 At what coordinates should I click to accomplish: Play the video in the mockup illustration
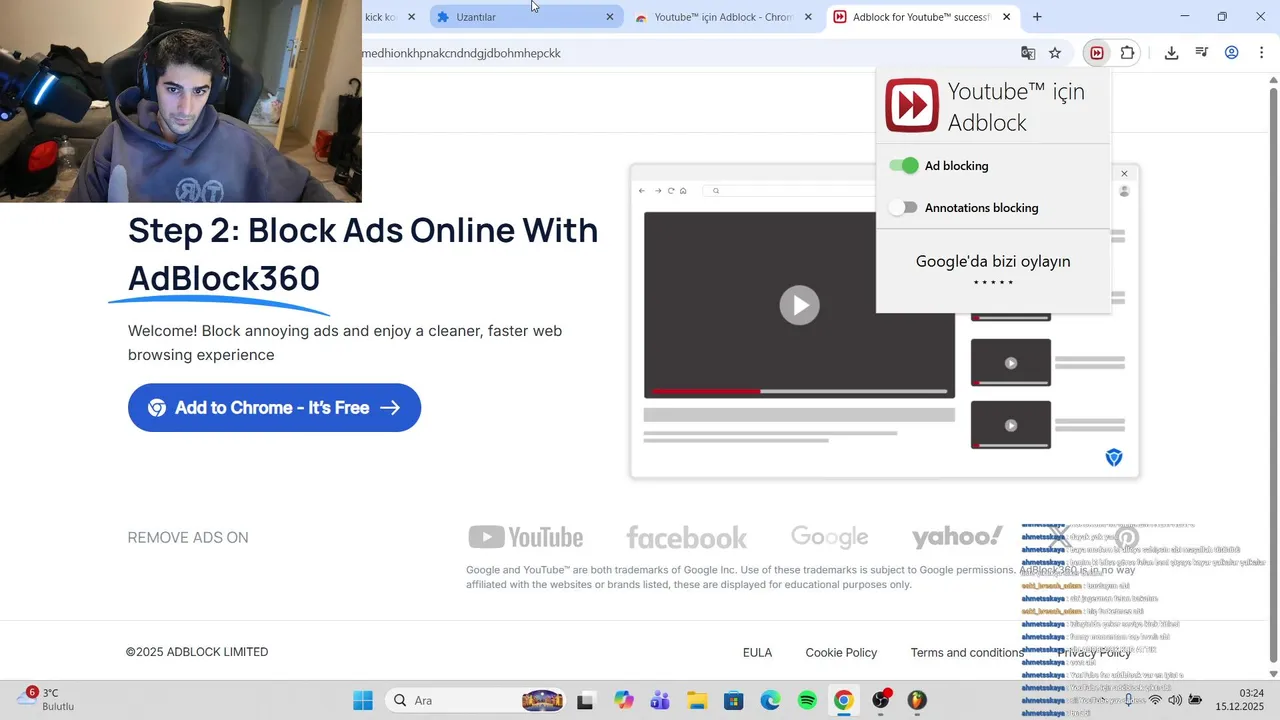(x=799, y=305)
